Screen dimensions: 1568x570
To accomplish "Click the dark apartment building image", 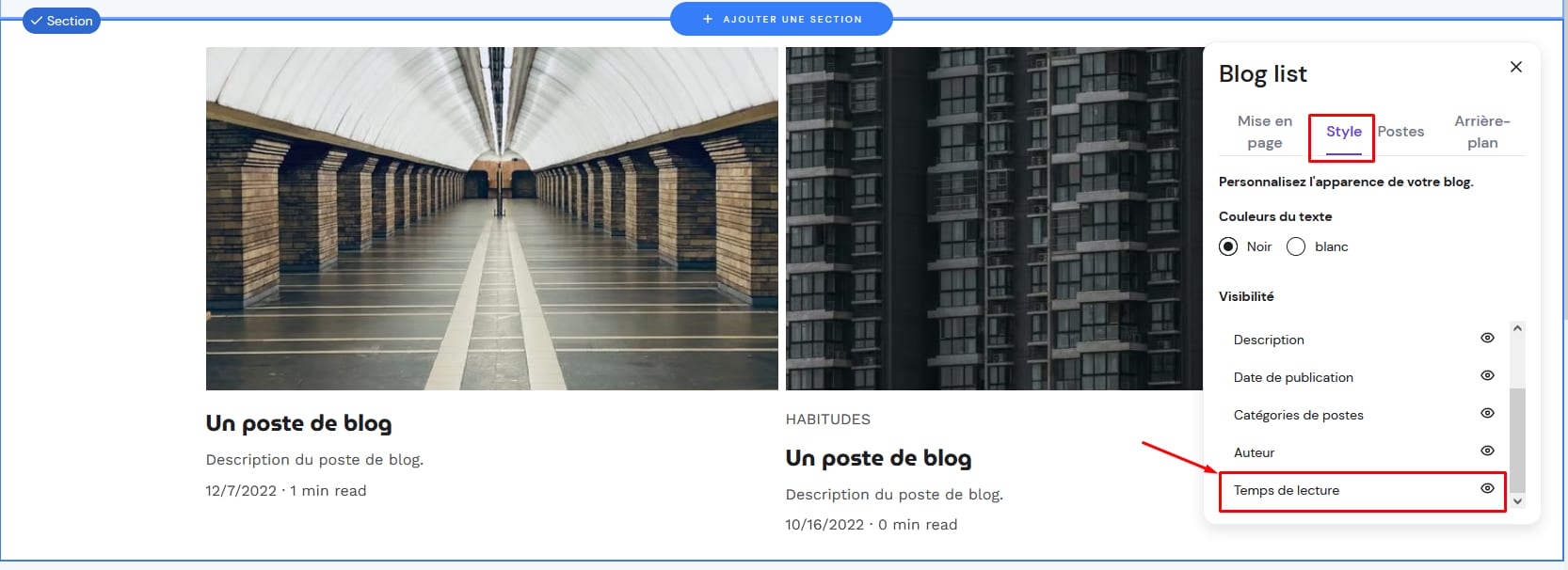I will (994, 218).
